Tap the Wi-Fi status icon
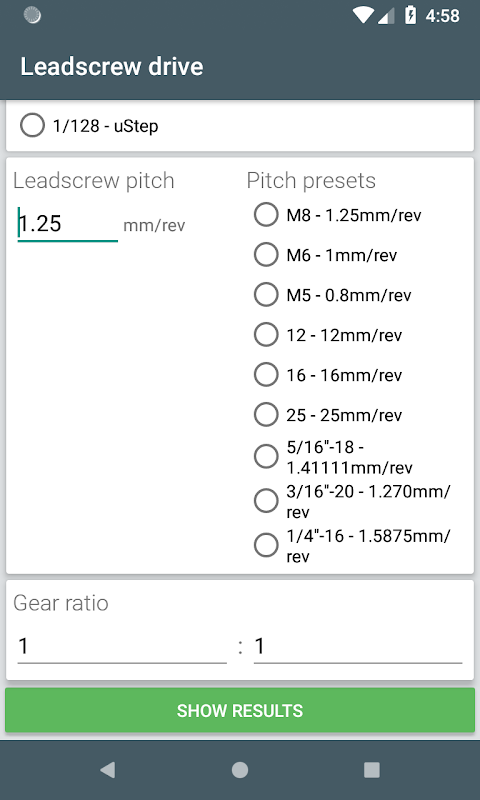The height and width of the screenshot is (800, 480). click(x=363, y=15)
